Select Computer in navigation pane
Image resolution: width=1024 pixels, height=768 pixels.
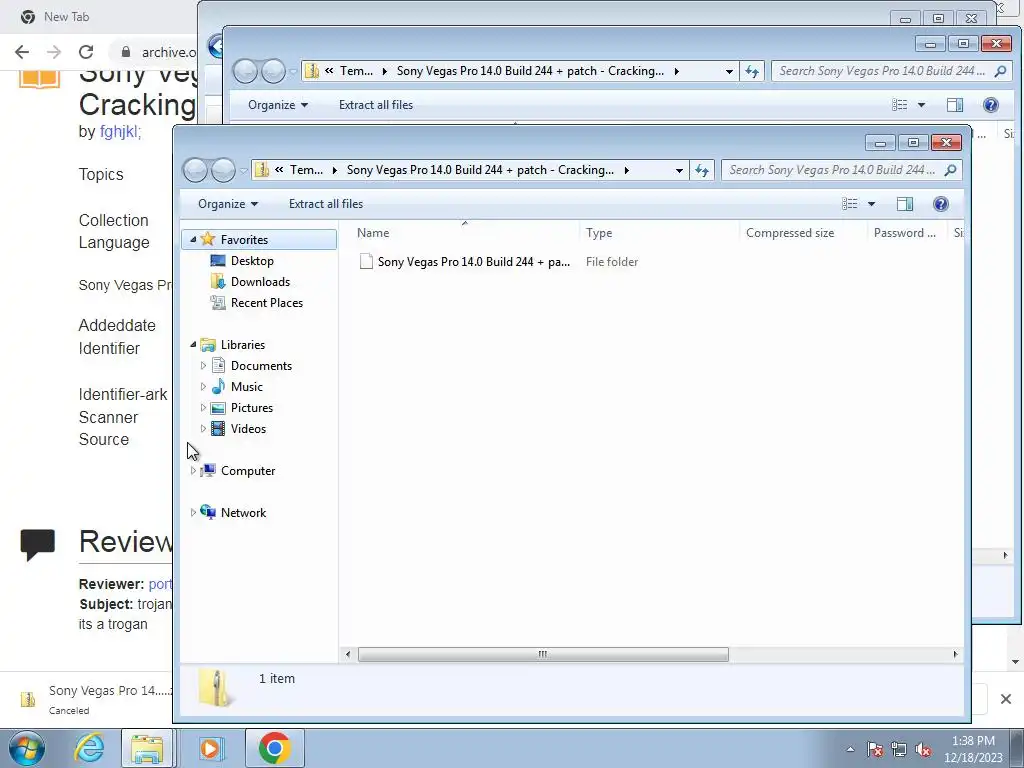248,471
